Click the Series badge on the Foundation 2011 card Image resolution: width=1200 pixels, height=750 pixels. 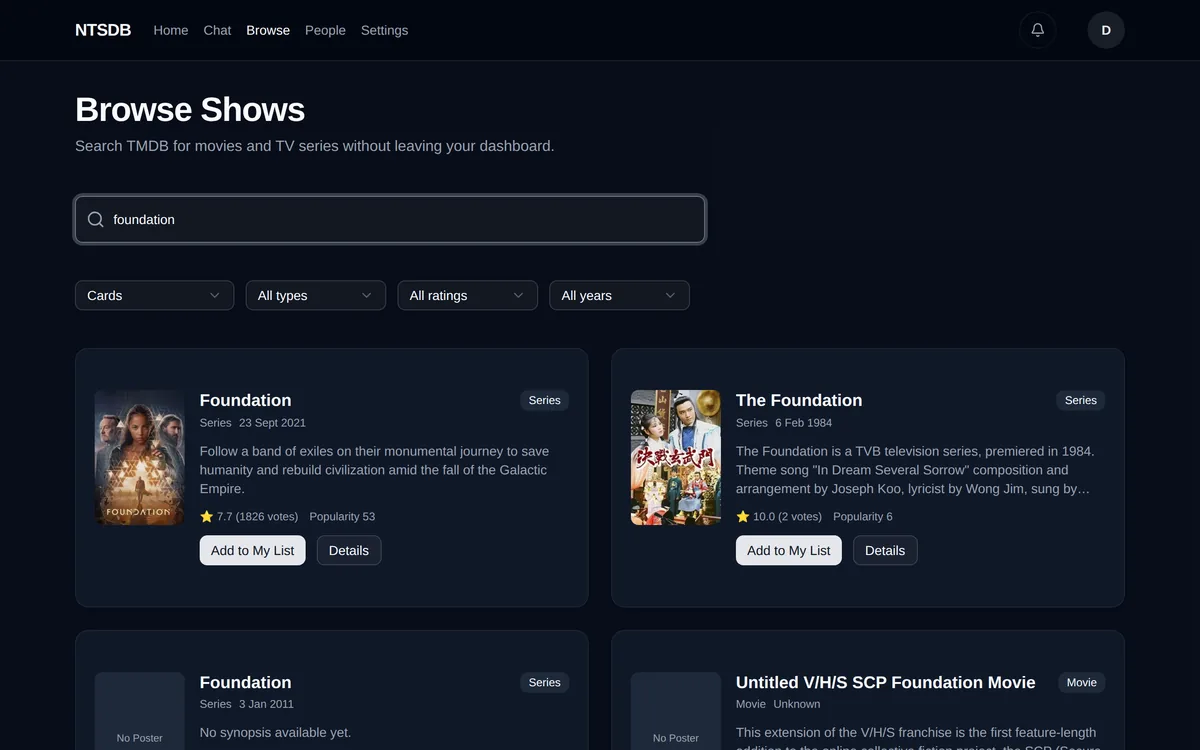[545, 682]
